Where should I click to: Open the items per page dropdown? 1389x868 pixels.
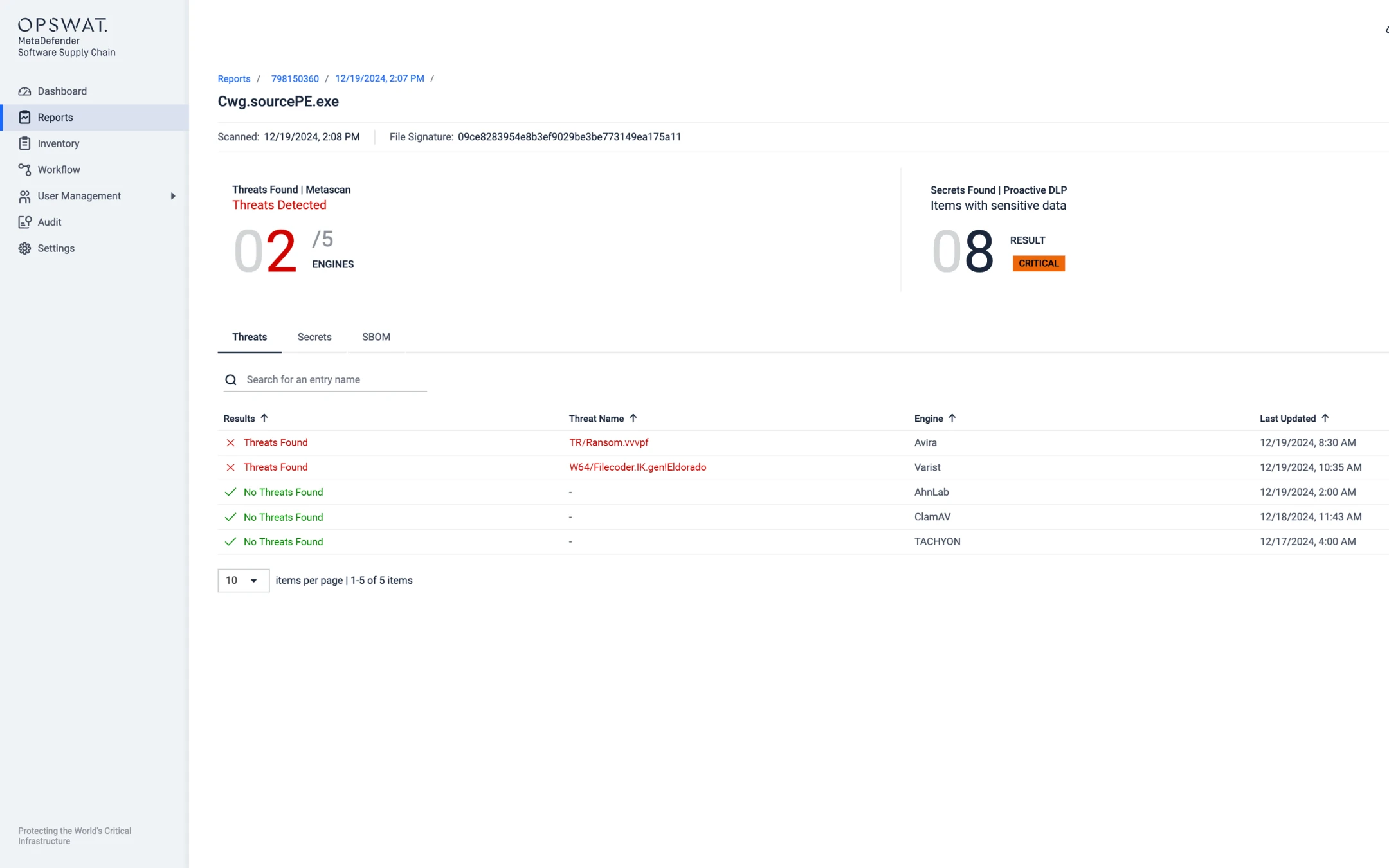click(x=243, y=580)
